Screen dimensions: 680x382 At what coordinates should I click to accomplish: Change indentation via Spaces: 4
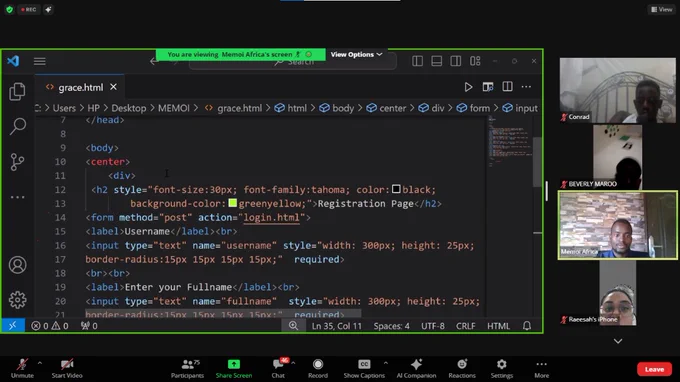pyautogui.click(x=392, y=326)
